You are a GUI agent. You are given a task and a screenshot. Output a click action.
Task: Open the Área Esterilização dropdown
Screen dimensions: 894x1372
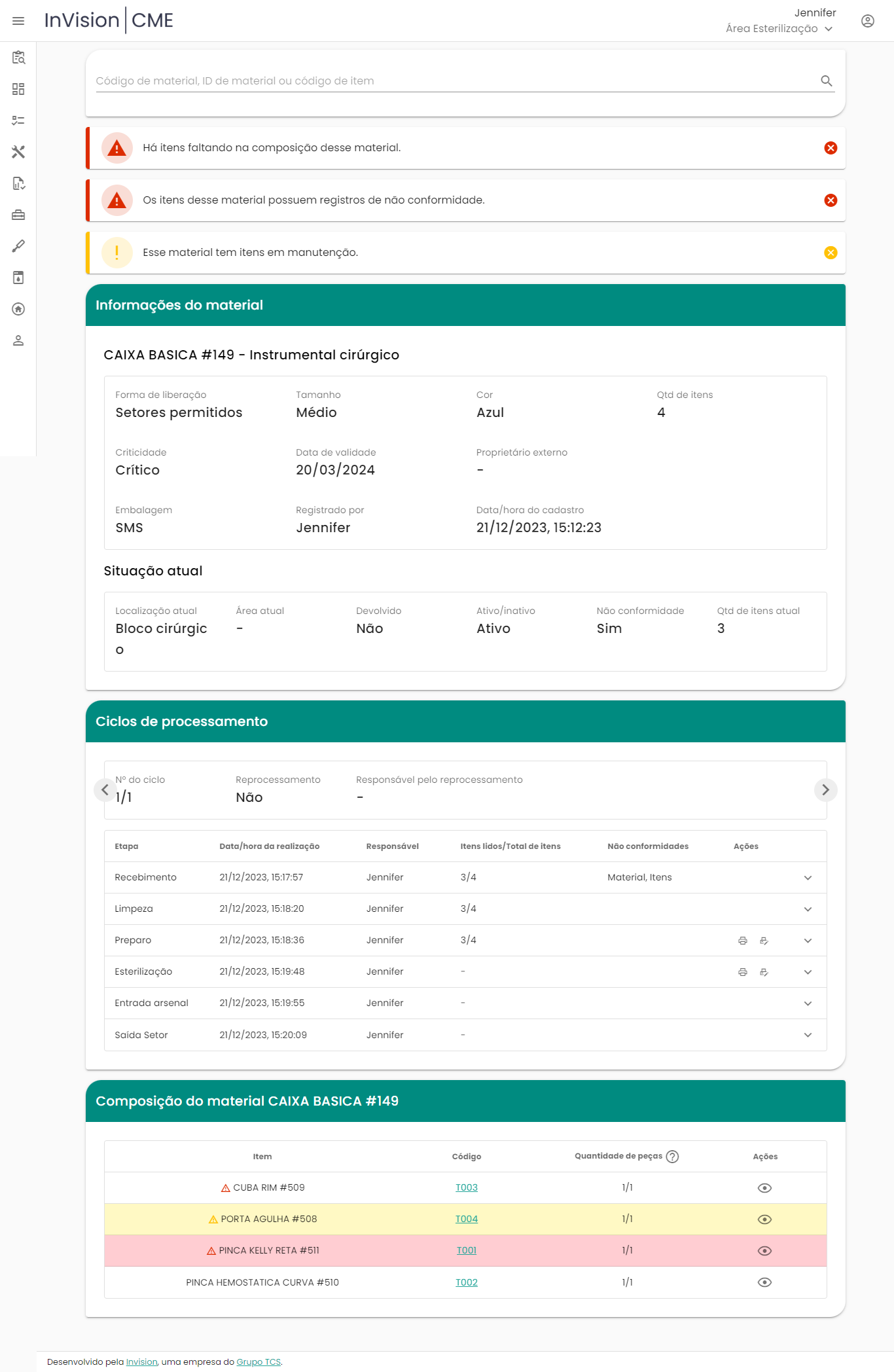(779, 29)
